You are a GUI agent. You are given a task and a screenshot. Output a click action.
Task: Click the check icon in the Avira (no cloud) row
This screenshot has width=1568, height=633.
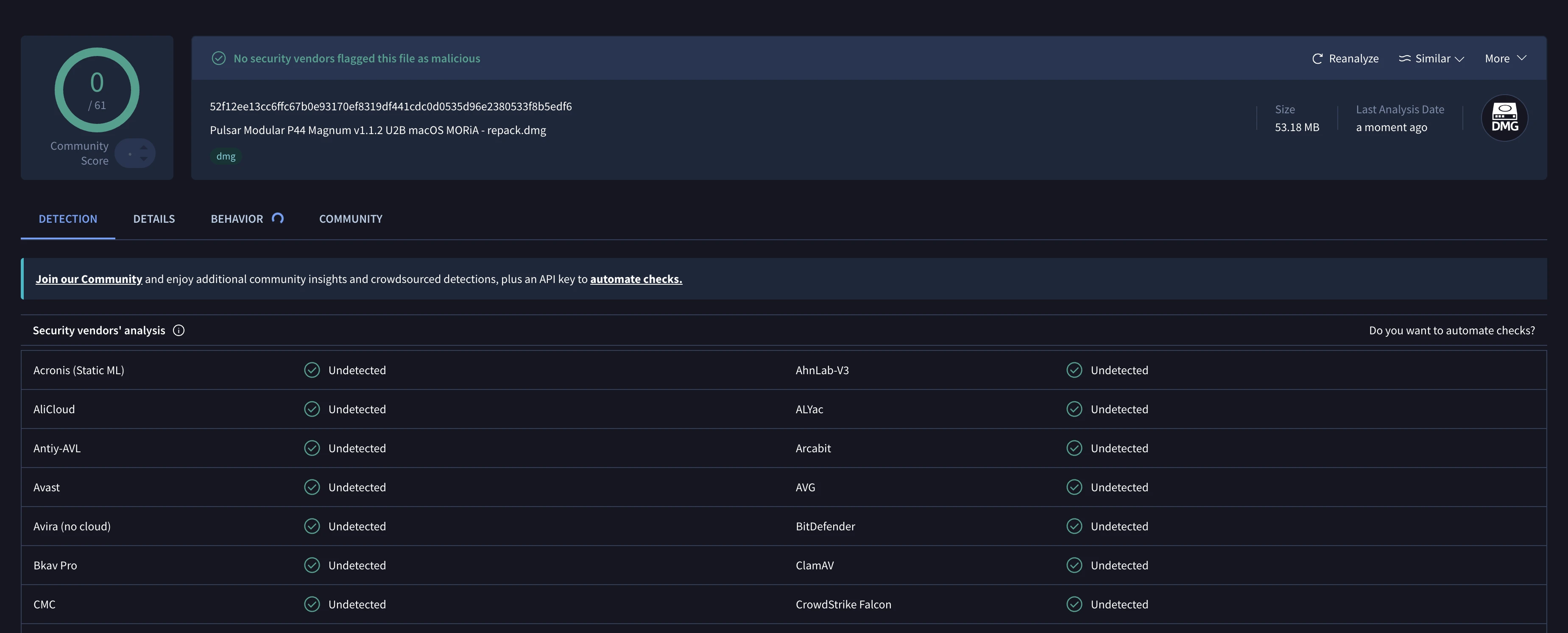pyautogui.click(x=312, y=526)
